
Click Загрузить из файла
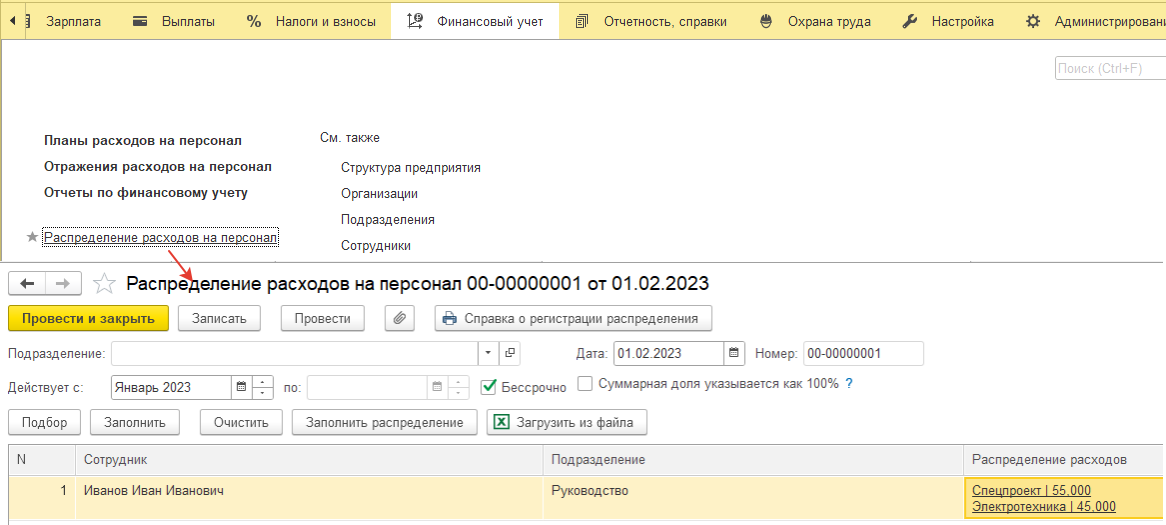567,422
